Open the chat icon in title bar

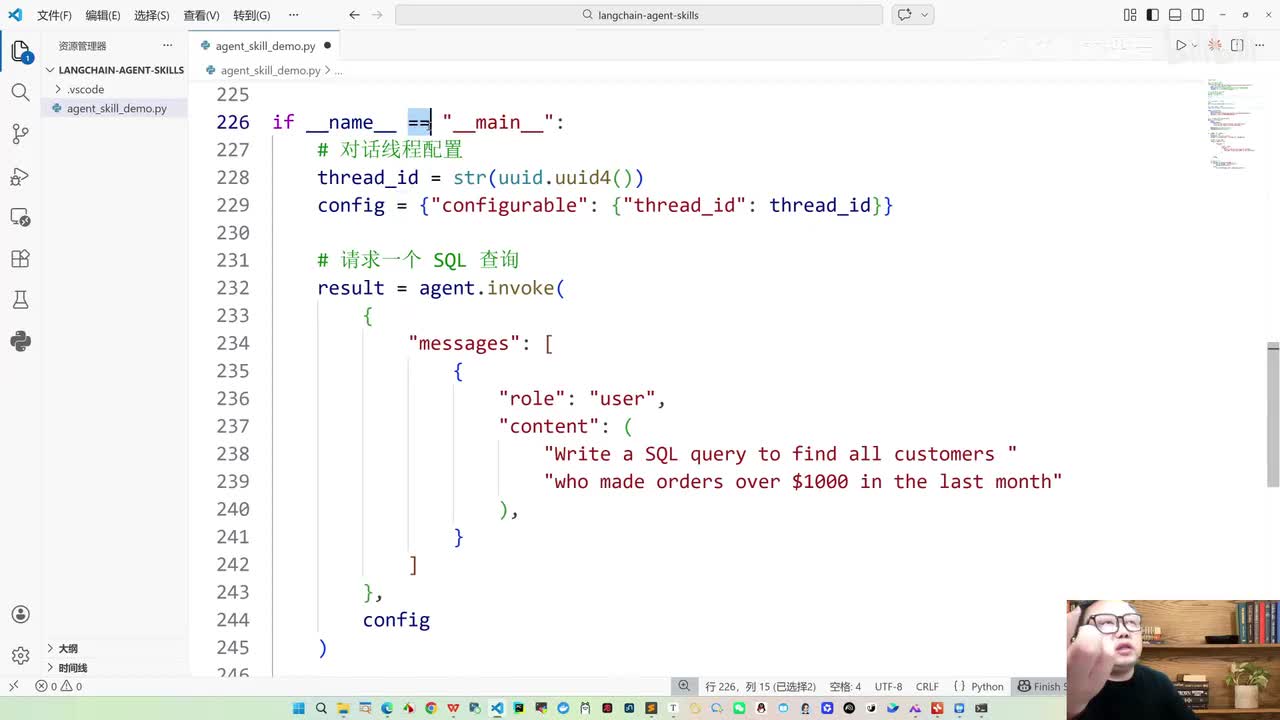[905, 15]
